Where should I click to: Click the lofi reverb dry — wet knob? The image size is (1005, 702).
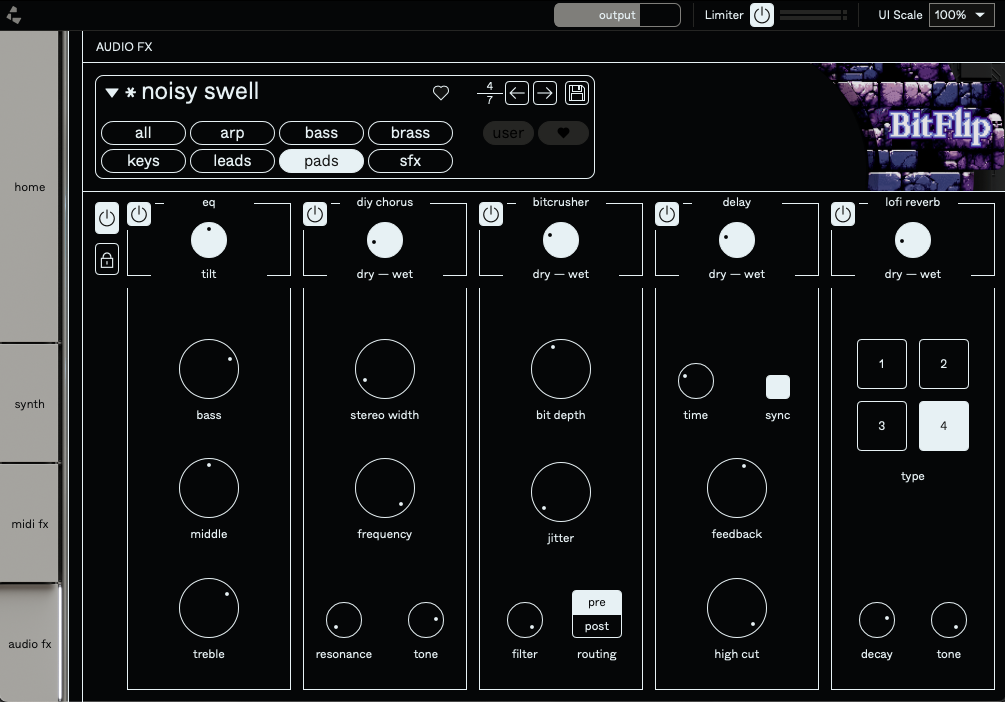[x=913, y=240]
